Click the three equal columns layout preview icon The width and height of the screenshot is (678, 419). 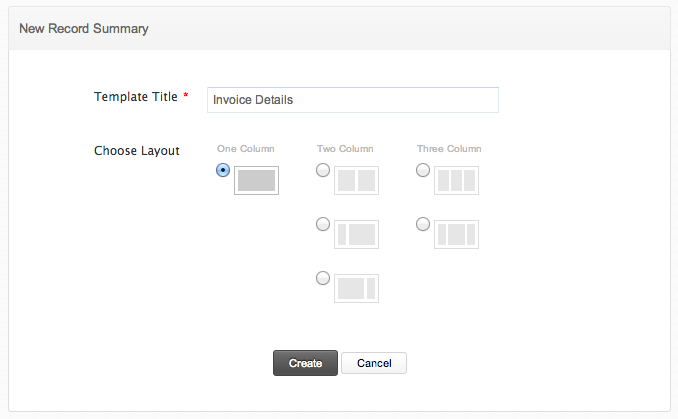point(456,181)
